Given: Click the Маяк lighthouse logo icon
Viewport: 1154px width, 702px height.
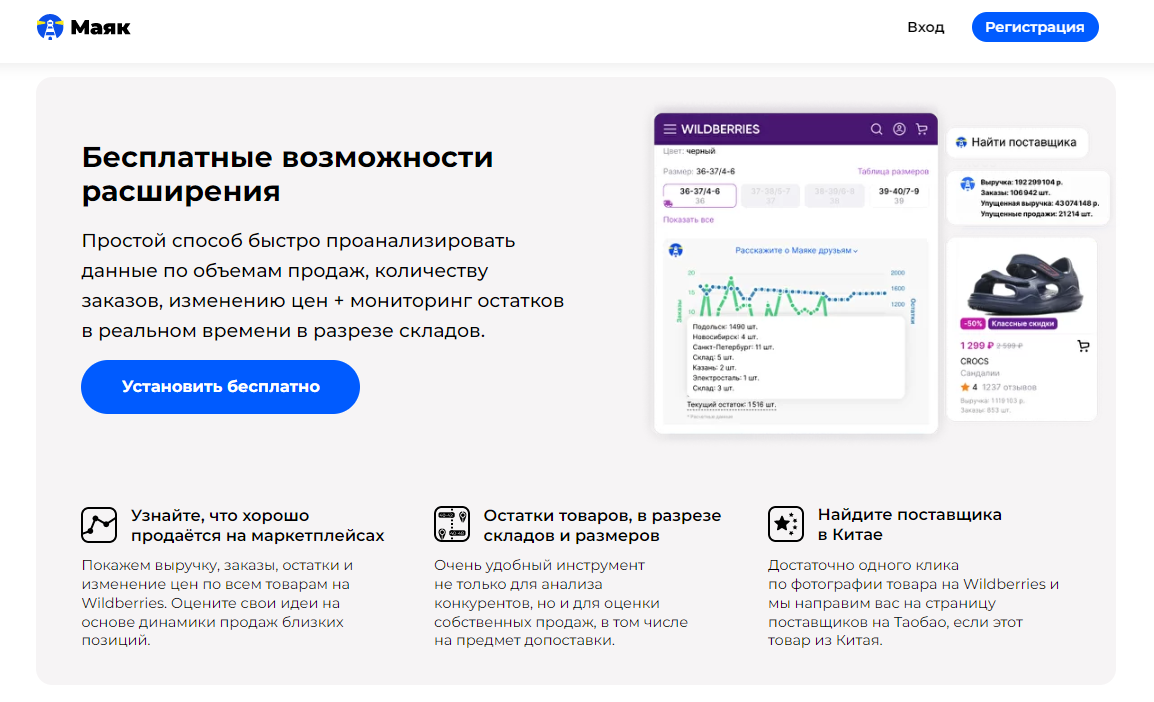Looking at the screenshot, I should [x=50, y=27].
